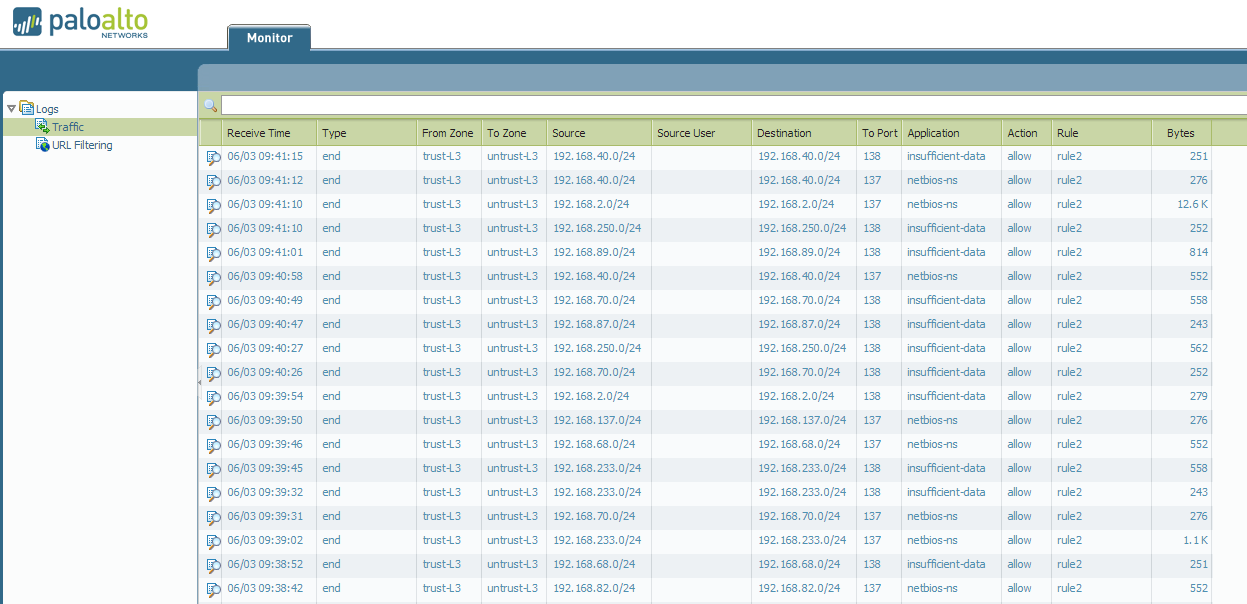Open details for the 1.1 K netbios-ns entry

tap(212, 540)
